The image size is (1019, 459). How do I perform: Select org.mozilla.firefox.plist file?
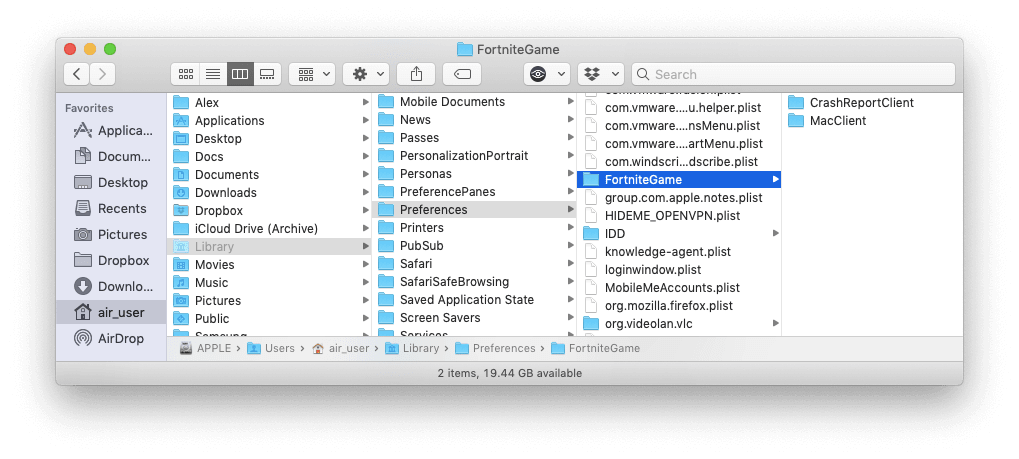pos(679,306)
